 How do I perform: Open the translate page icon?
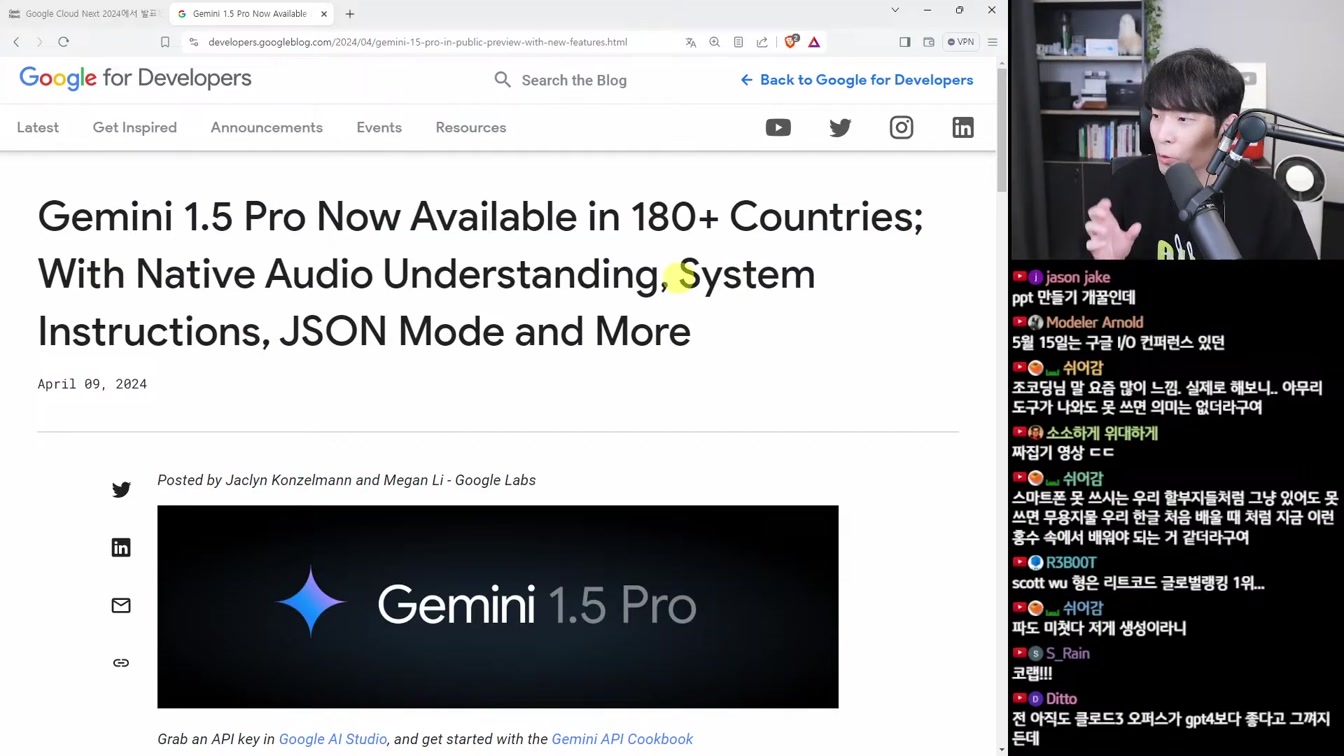coord(690,42)
